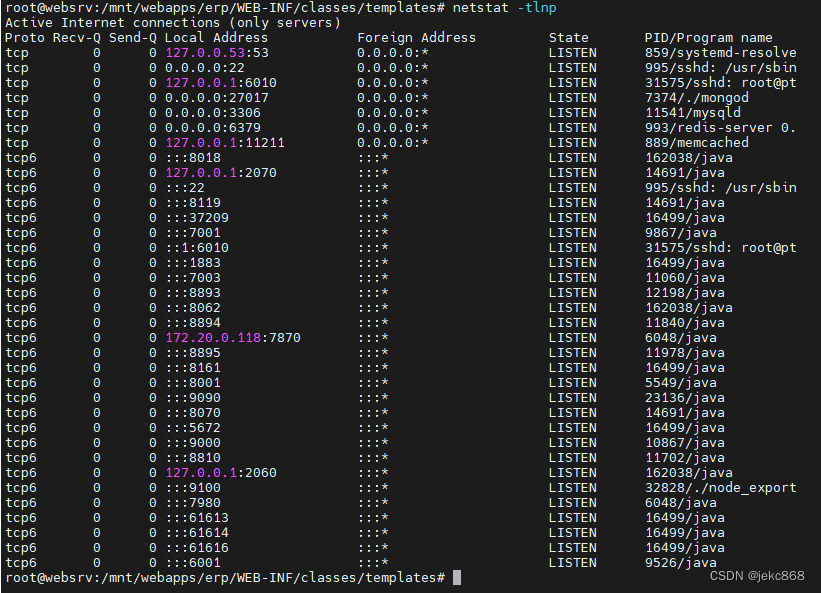Click local address :::5672
The width and height of the screenshot is (821, 593).
tap(193, 428)
